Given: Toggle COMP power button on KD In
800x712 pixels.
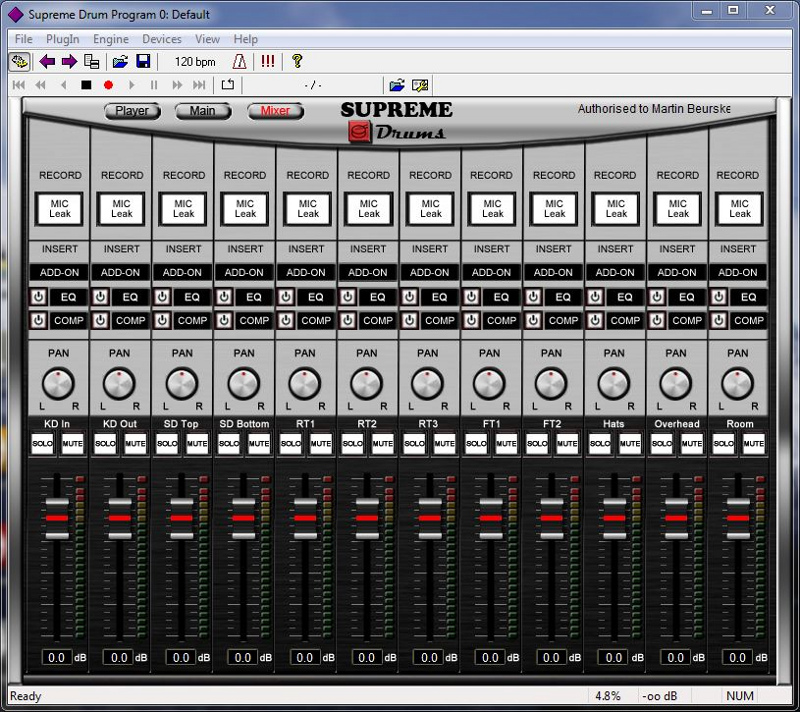Looking at the screenshot, I should click(39, 320).
